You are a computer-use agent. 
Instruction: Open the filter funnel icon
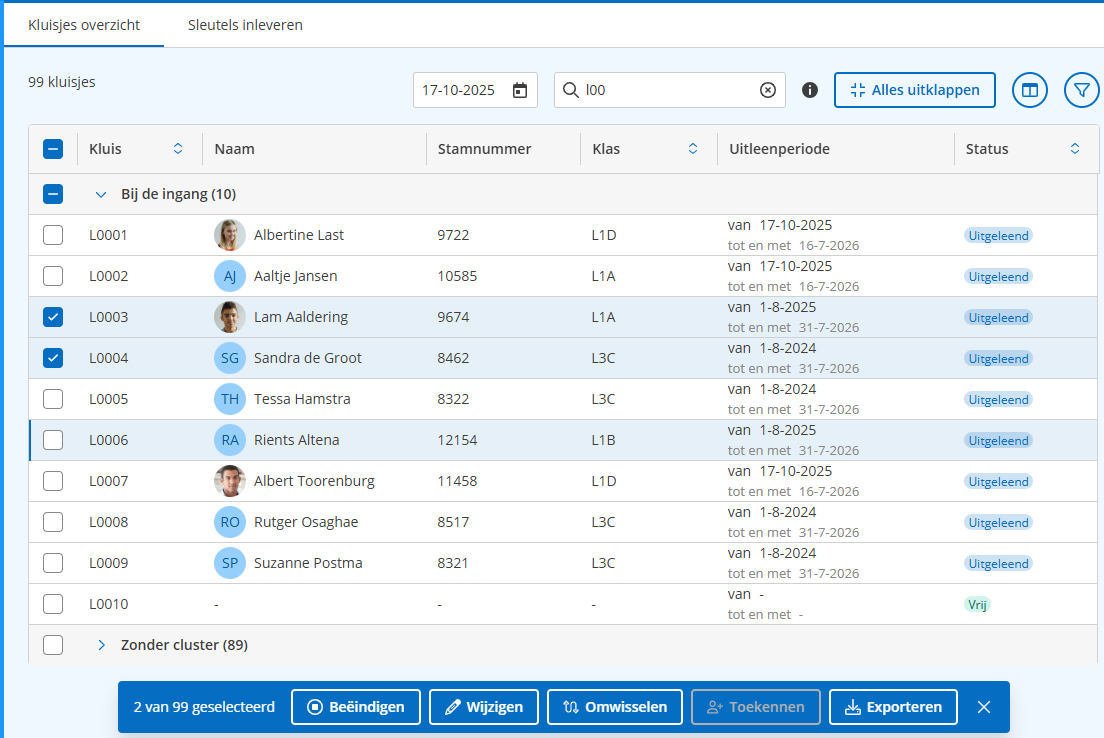coord(1081,90)
